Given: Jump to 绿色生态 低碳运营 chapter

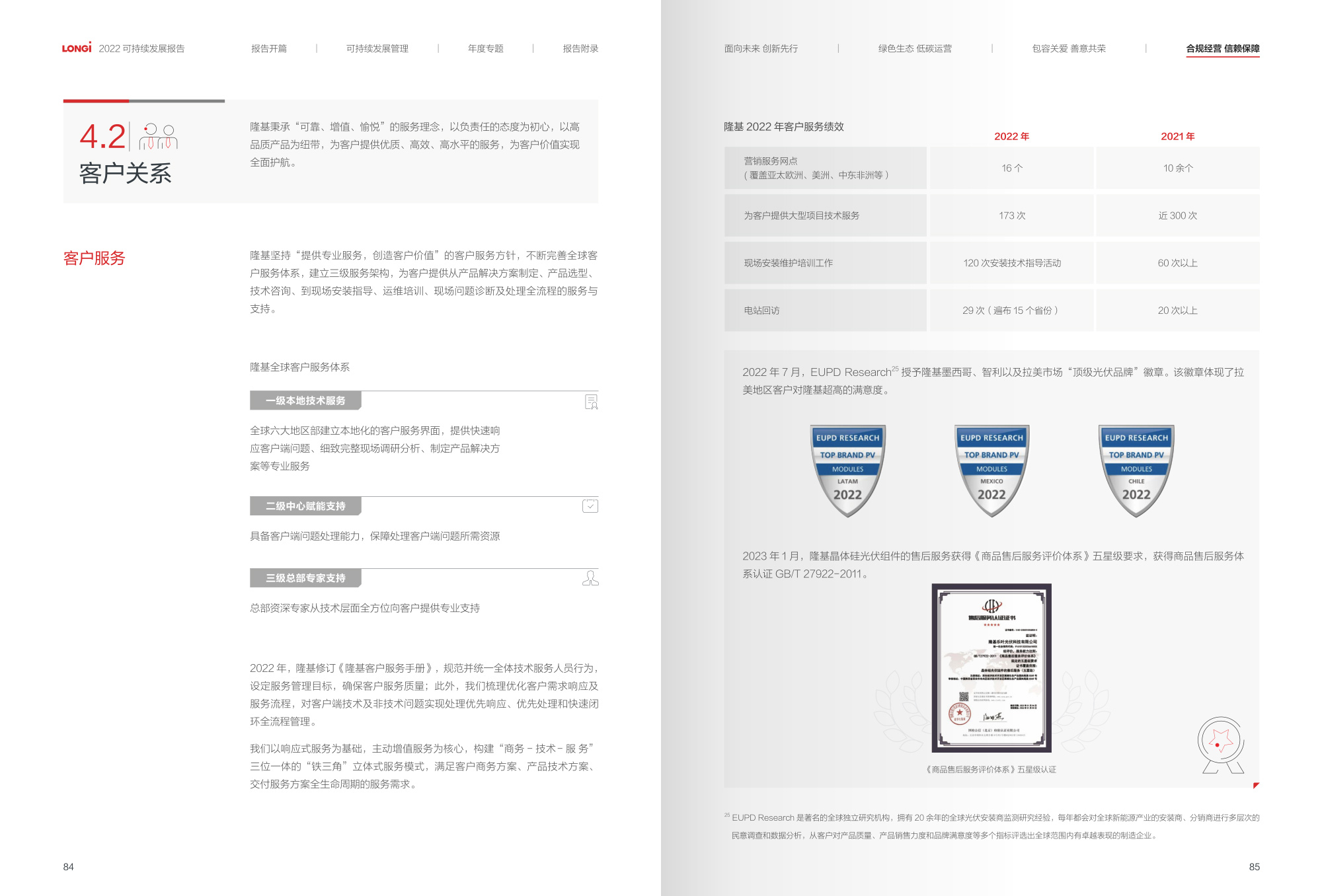Looking at the screenshot, I should pyautogui.click(x=915, y=48).
